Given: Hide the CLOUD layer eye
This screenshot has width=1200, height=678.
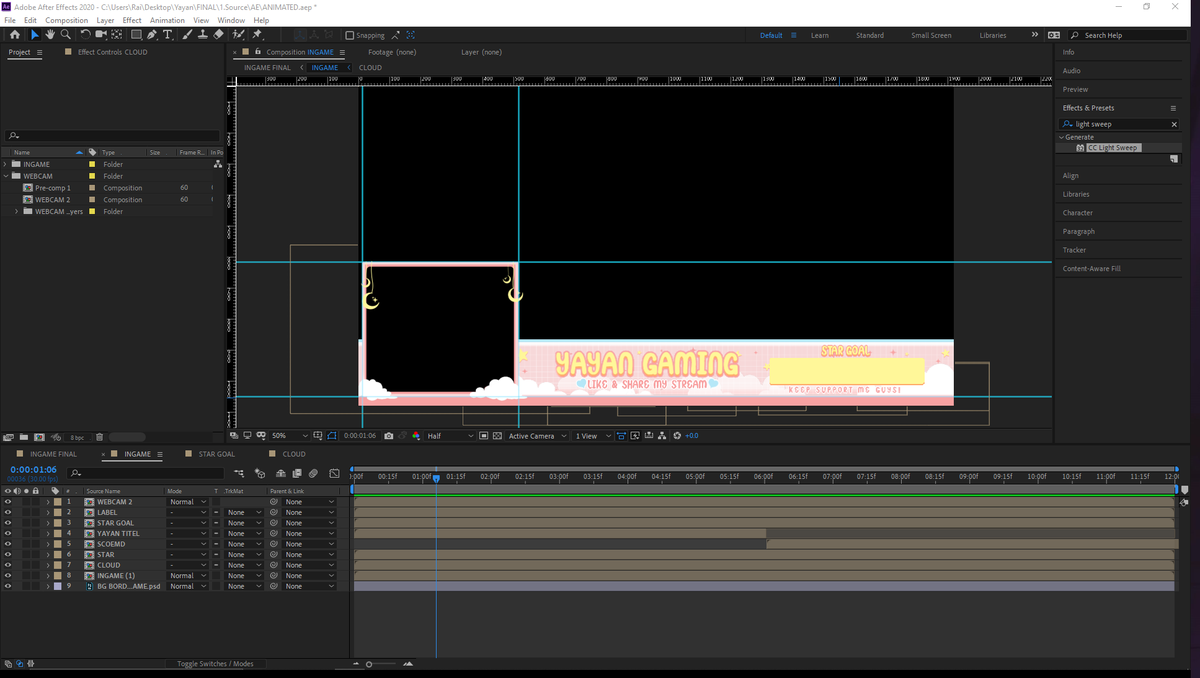Looking at the screenshot, I should (8, 565).
